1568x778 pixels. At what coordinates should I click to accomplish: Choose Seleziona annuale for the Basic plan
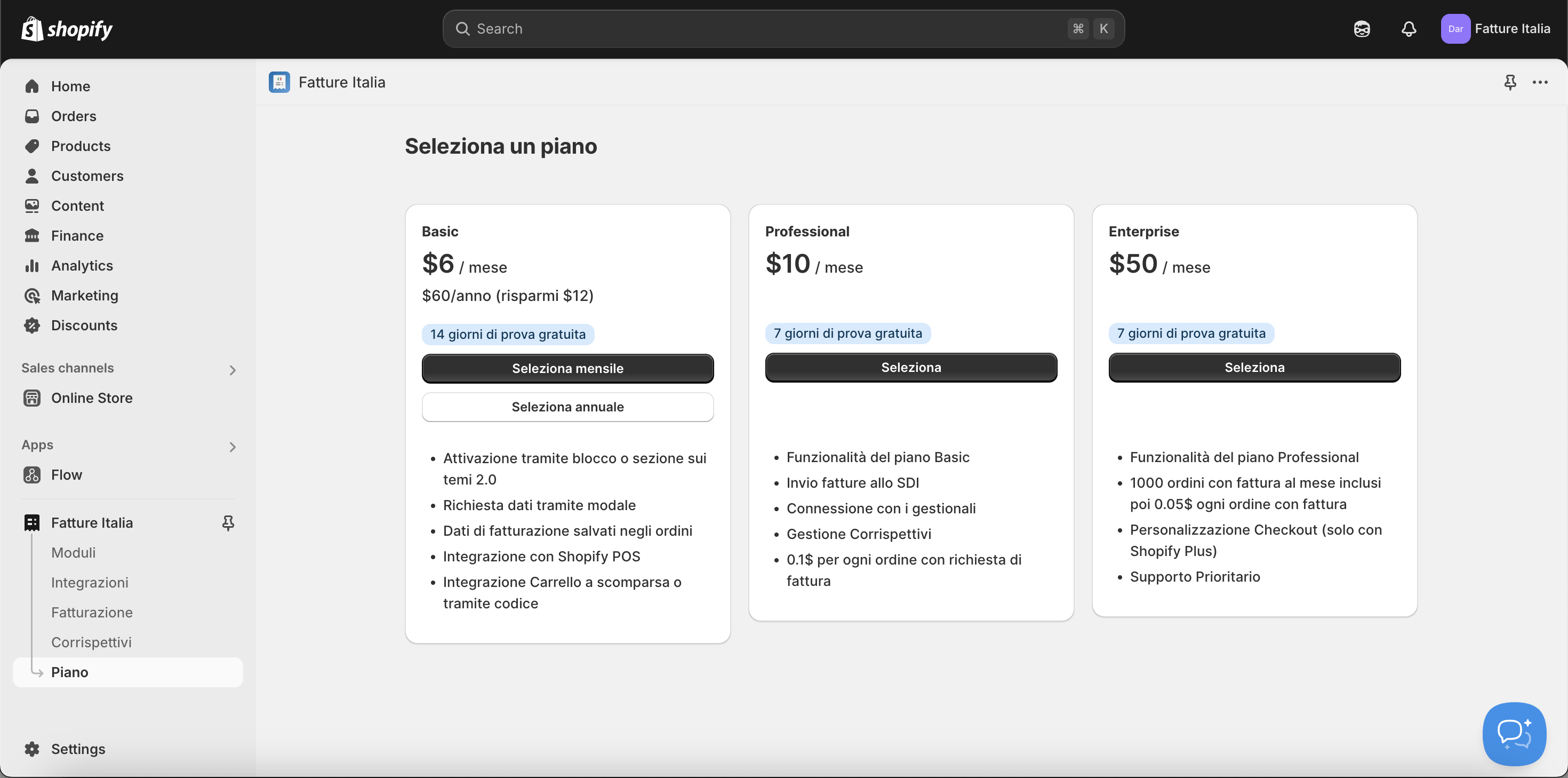tap(567, 407)
